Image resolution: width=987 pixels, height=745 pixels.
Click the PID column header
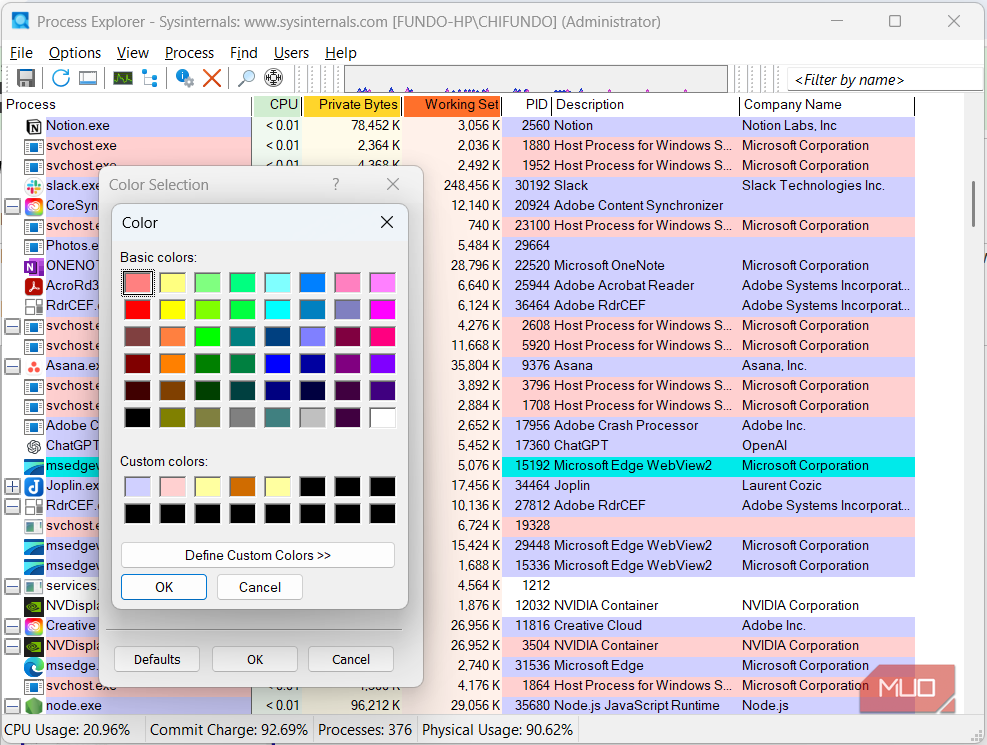527,105
